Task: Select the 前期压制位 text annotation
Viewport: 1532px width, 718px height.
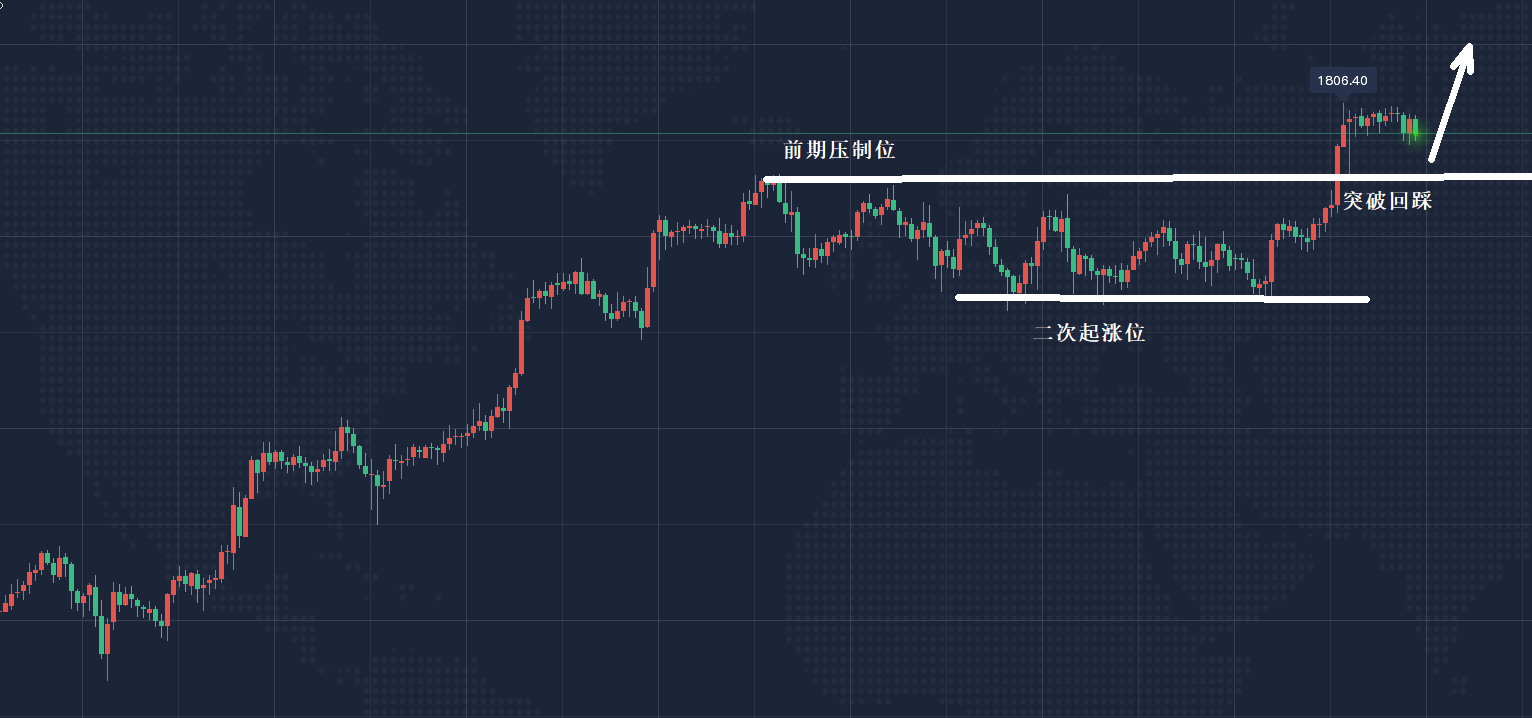Action: pos(838,151)
